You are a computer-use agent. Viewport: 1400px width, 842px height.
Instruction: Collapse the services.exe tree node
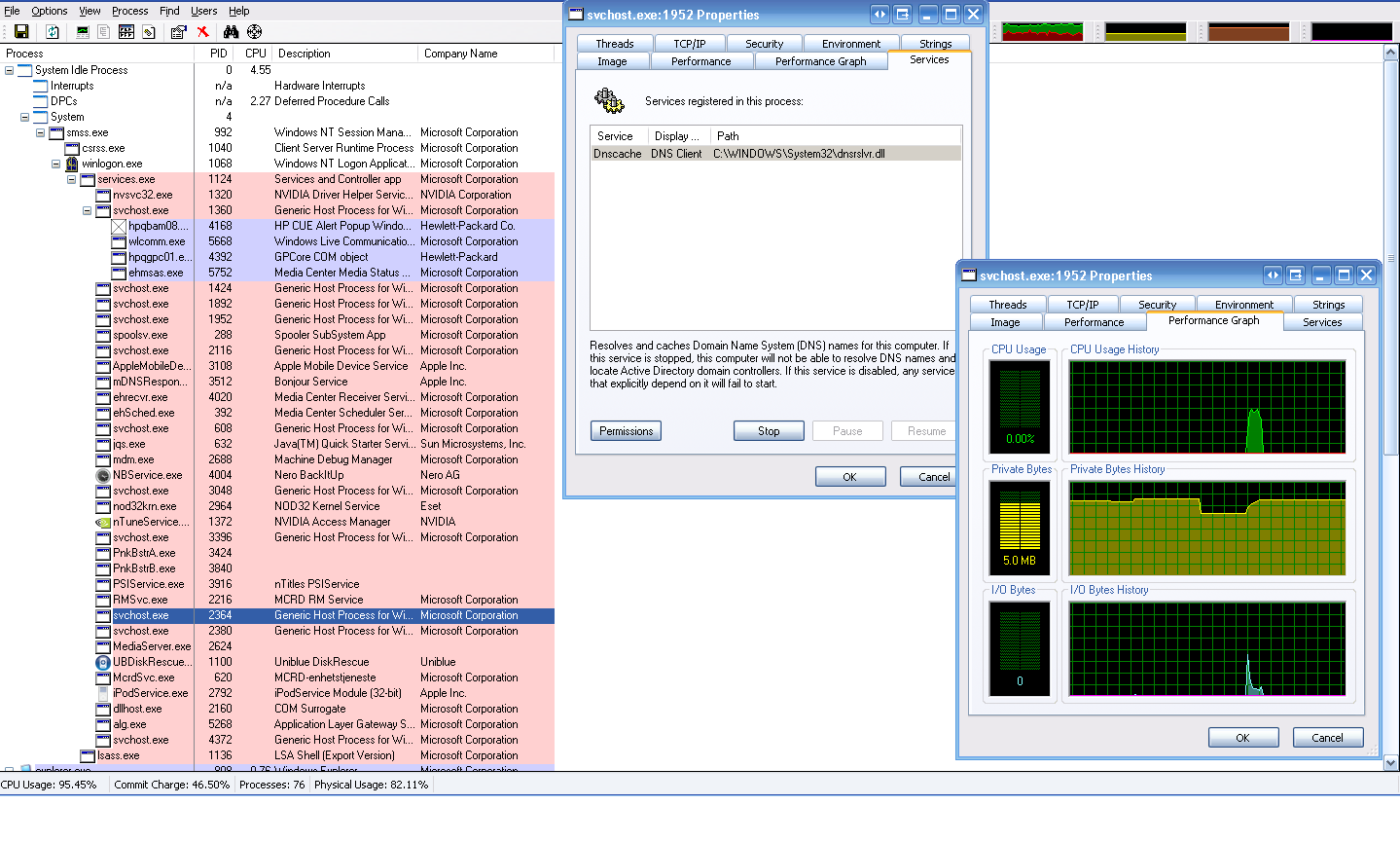[71, 179]
